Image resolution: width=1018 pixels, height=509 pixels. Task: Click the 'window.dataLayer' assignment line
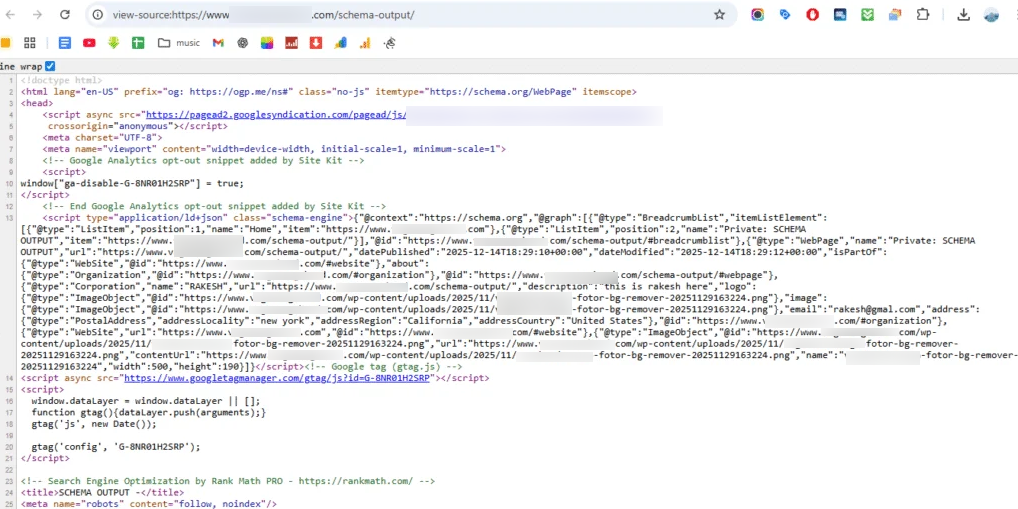[145, 401]
